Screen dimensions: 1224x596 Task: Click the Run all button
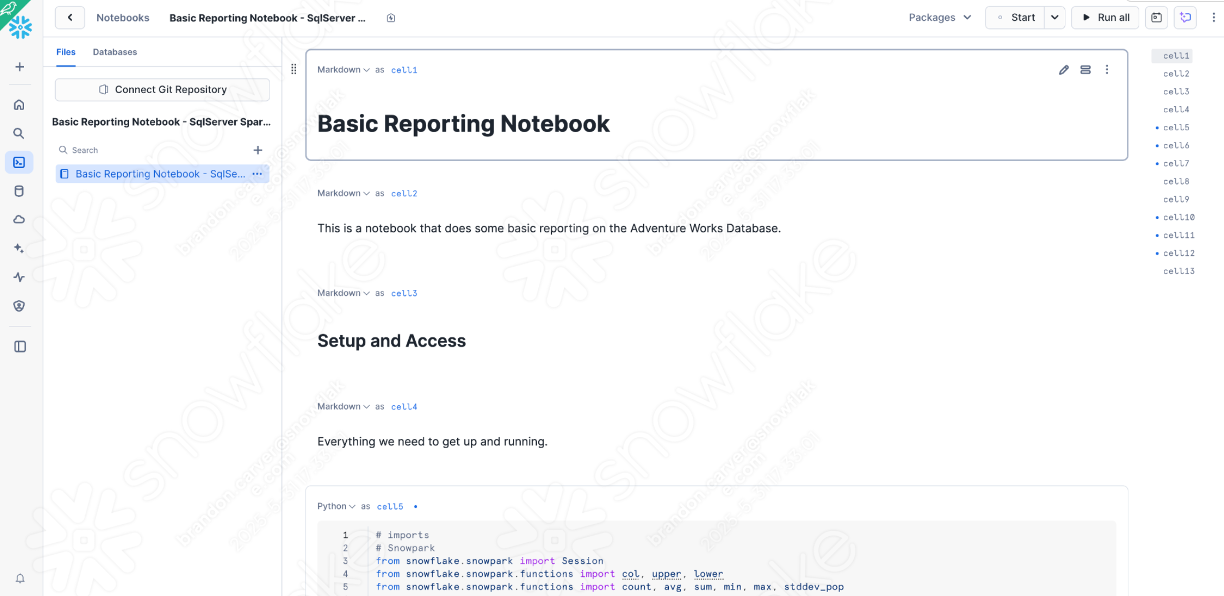coord(1105,18)
